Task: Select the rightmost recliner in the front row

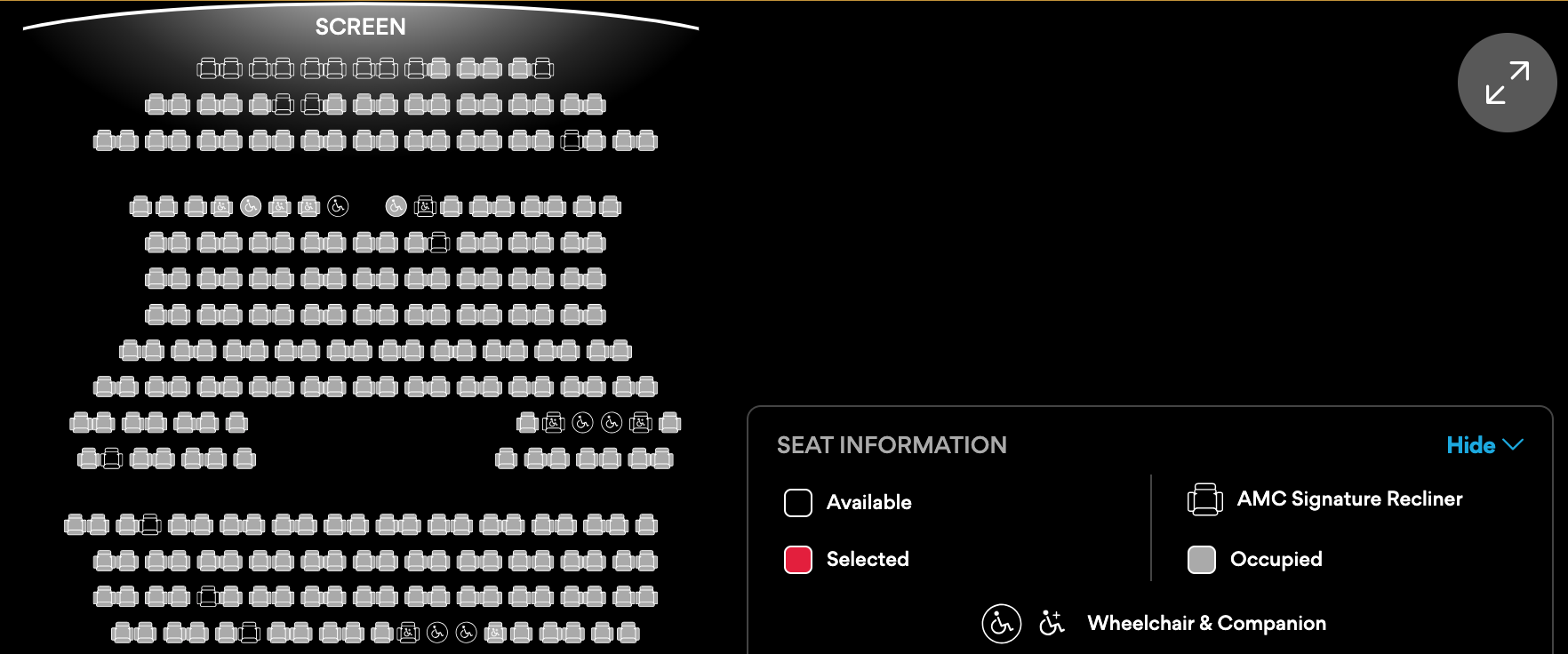Action: tap(543, 68)
